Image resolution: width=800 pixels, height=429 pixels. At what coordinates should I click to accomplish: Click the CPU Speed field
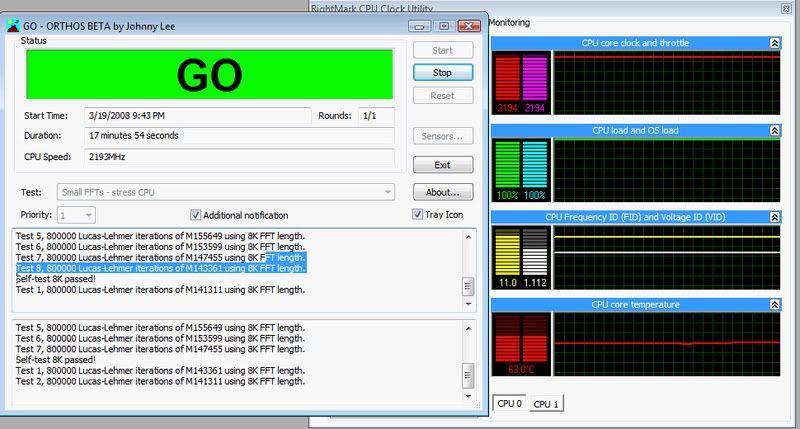coord(239,157)
